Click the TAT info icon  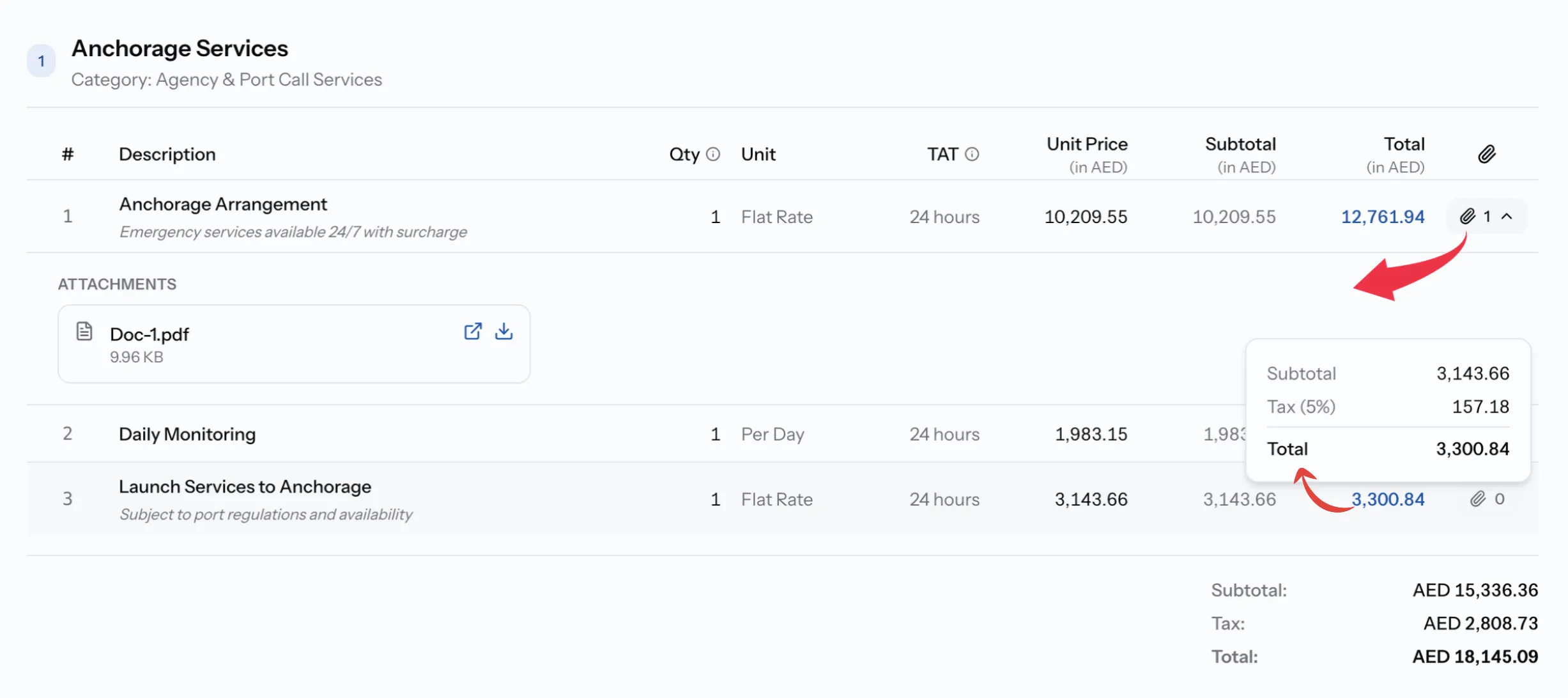click(x=971, y=154)
